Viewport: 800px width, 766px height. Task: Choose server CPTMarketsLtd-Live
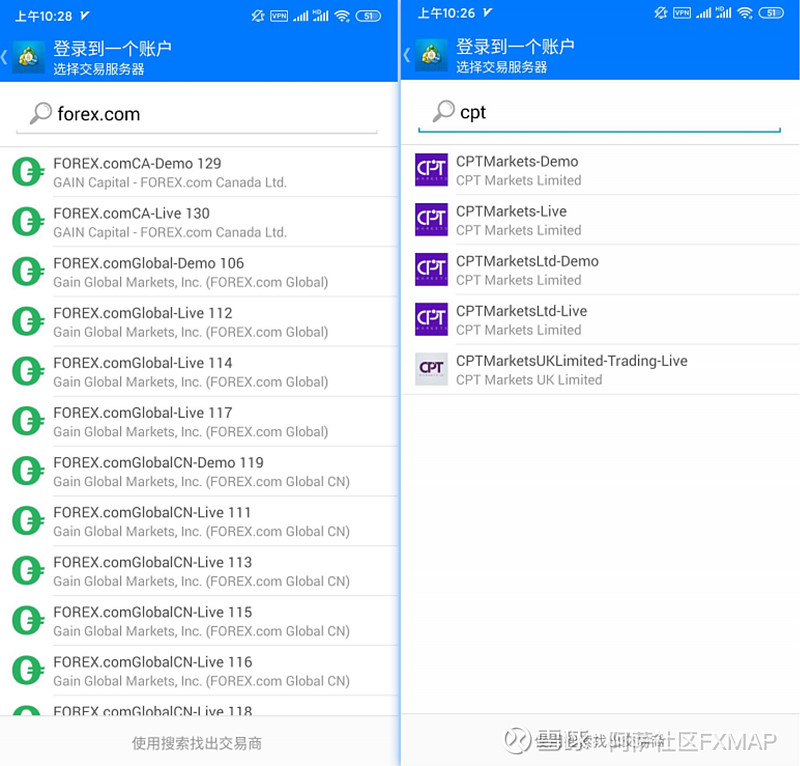click(601, 319)
